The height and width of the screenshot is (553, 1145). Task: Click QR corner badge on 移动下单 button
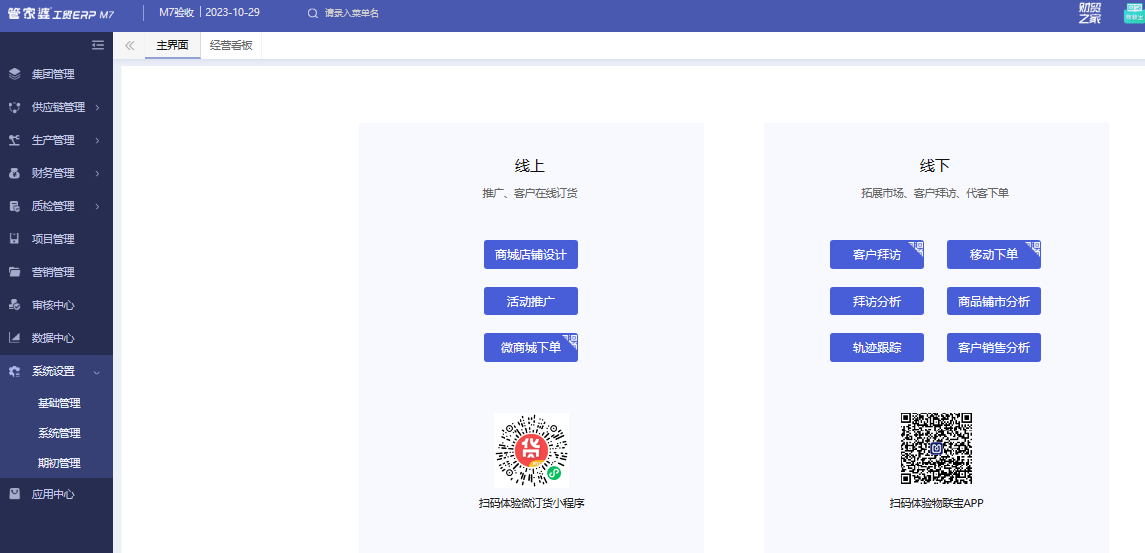(1034, 247)
